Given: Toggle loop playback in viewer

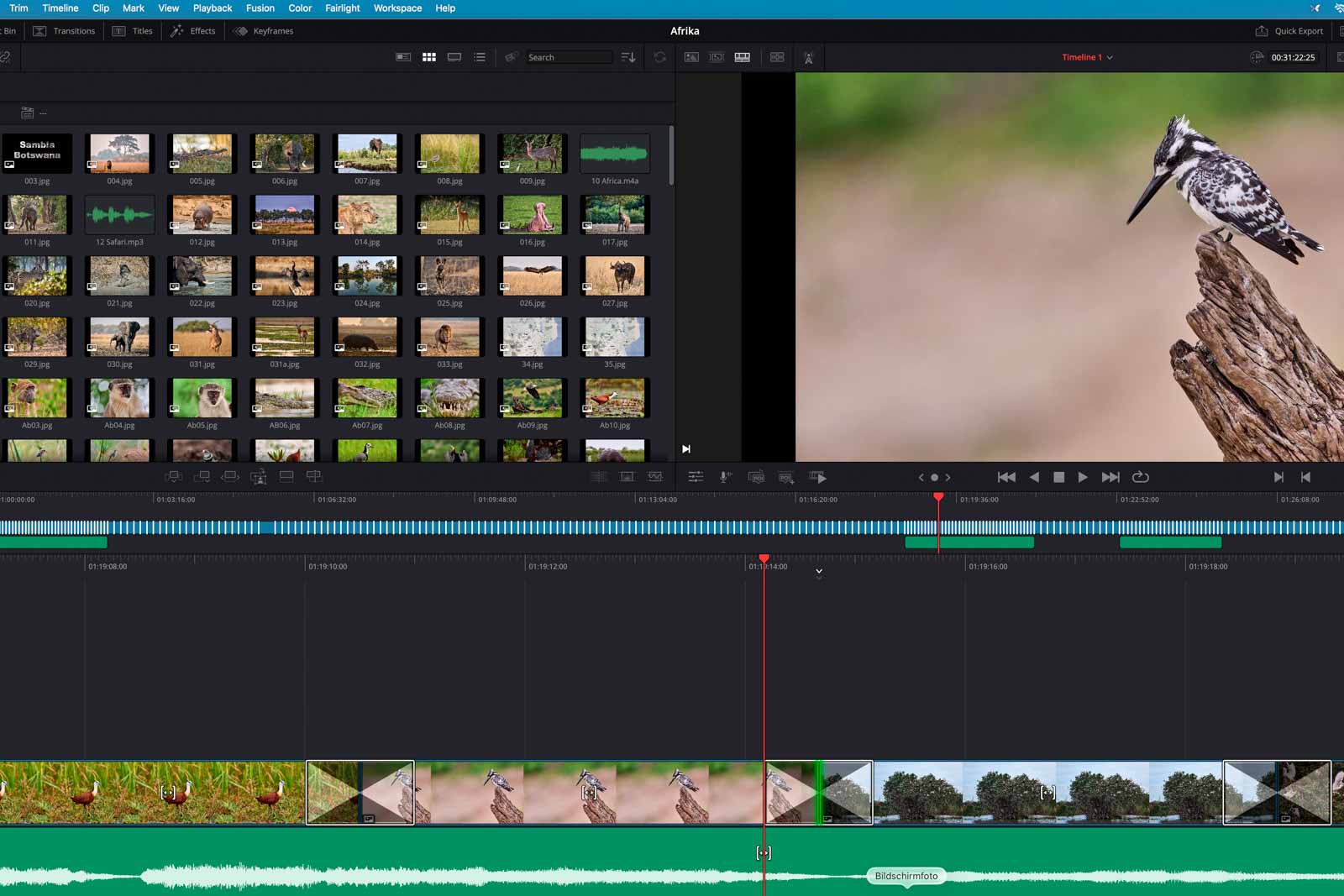Looking at the screenshot, I should click(1140, 477).
